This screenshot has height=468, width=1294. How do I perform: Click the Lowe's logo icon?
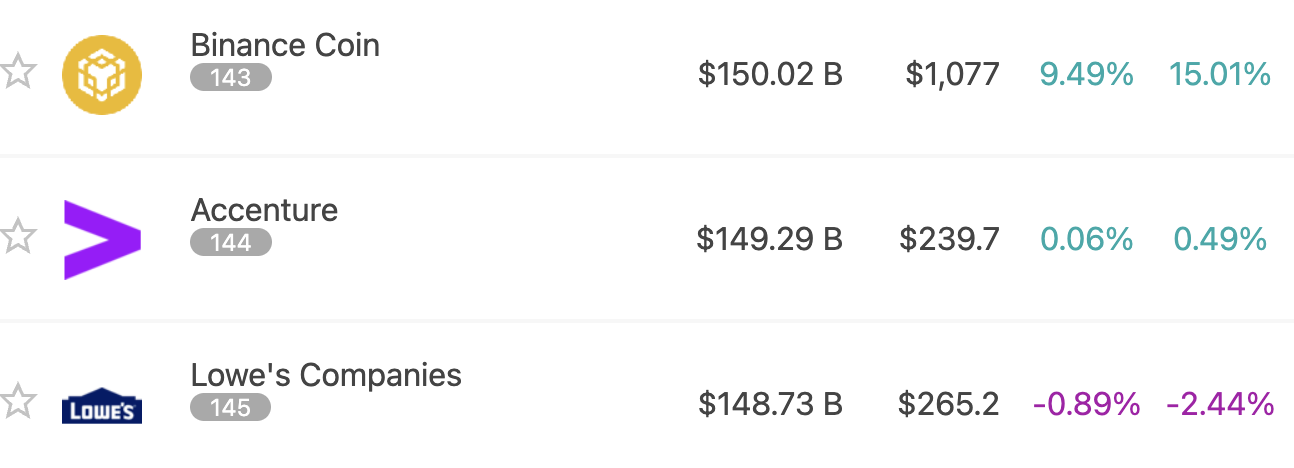click(x=102, y=406)
